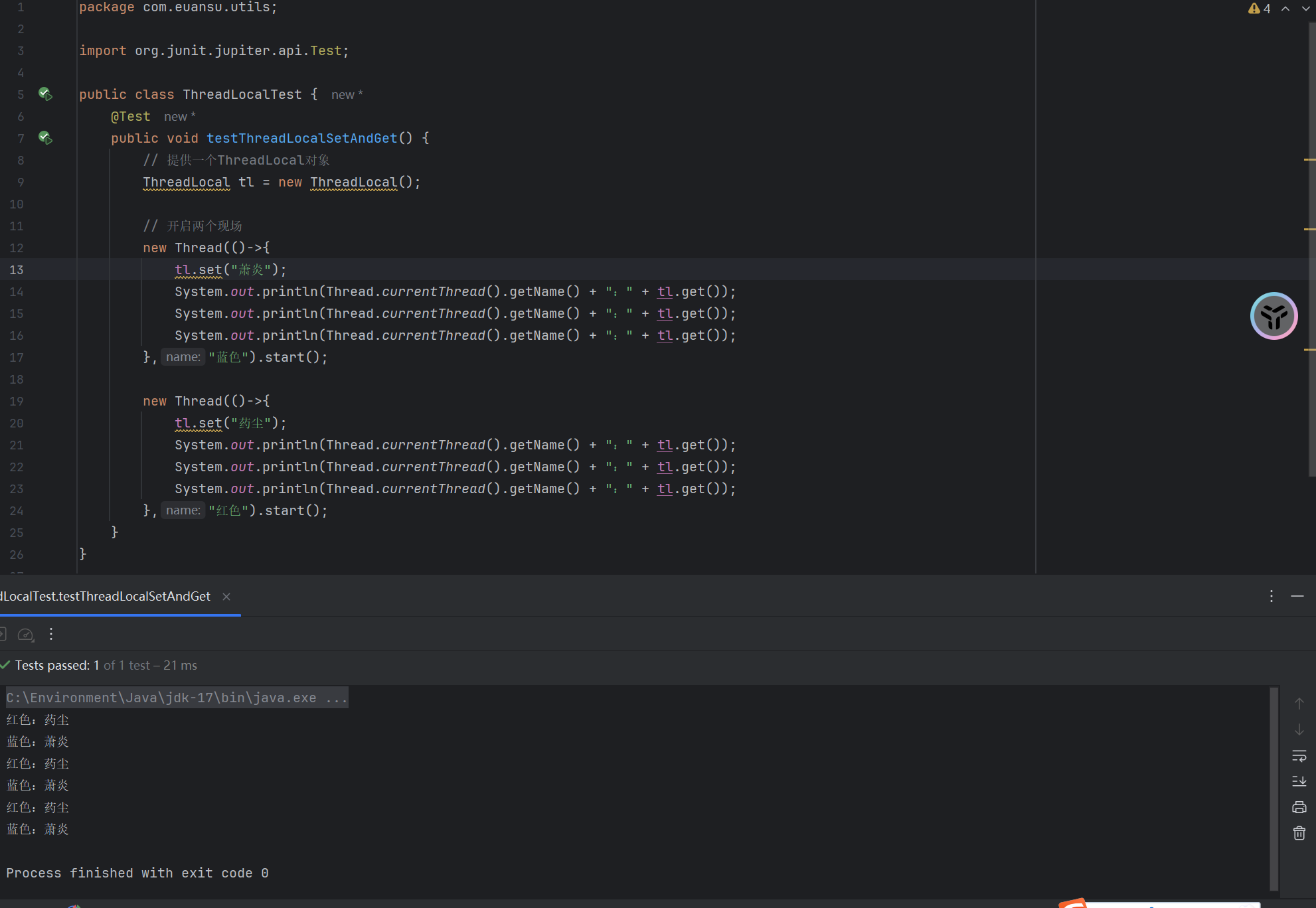Click the profiler gauge icon in run toolbar

pos(26,635)
